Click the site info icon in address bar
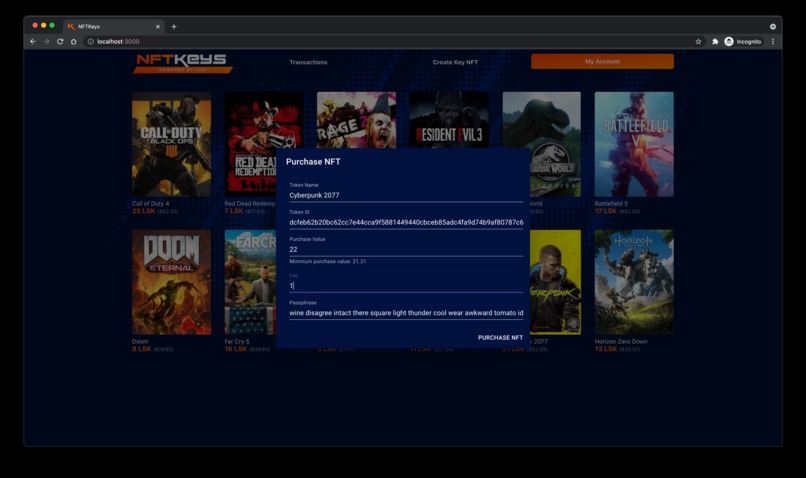Image resolution: width=806 pixels, height=478 pixels. point(90,42)
